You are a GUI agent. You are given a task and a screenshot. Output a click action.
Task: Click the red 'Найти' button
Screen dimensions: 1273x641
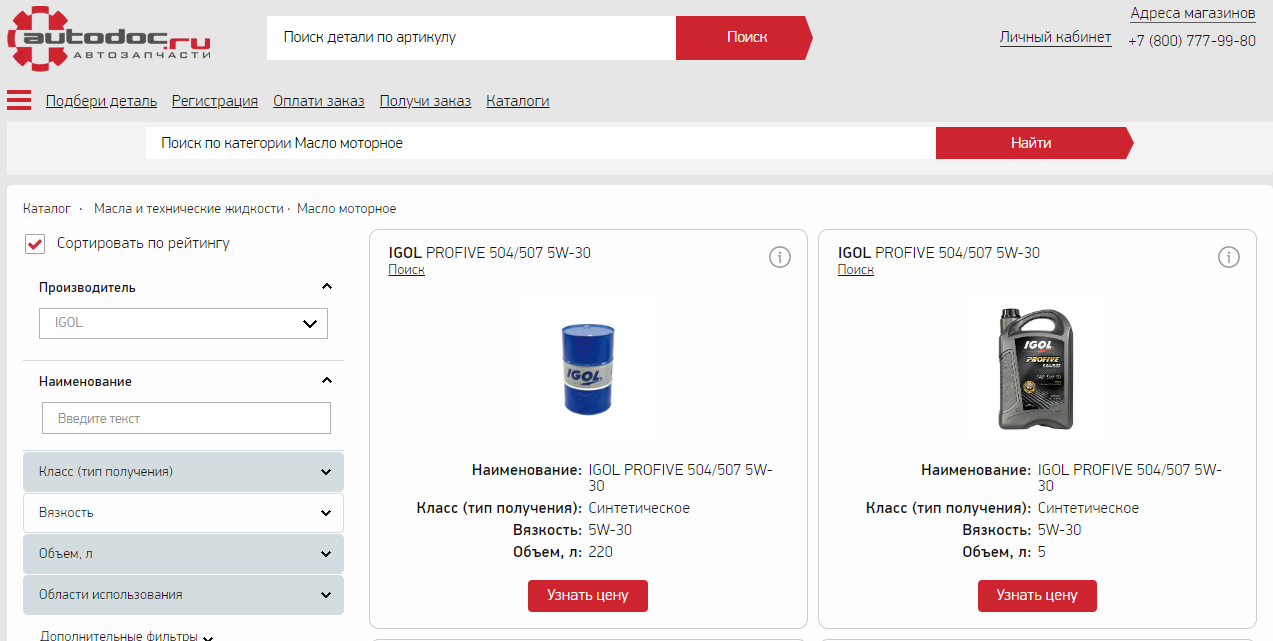[x=1034, y=143]
